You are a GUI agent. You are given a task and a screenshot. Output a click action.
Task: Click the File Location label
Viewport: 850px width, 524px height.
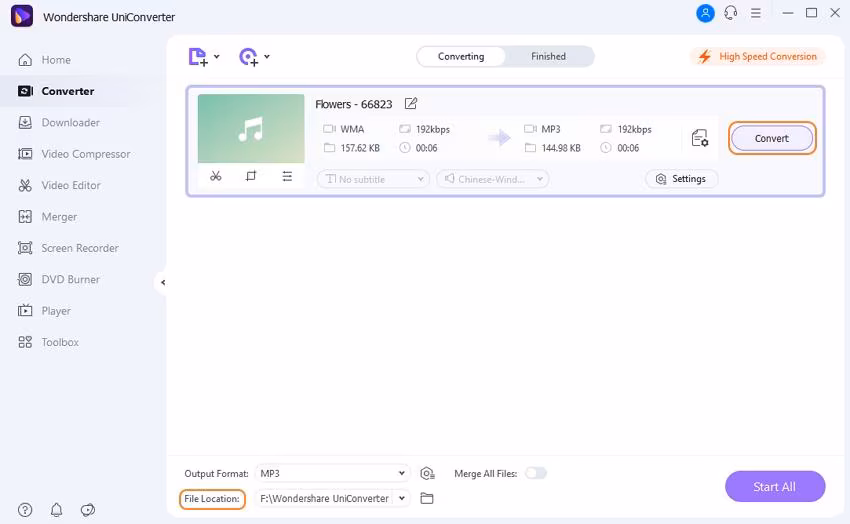(212, 499)
